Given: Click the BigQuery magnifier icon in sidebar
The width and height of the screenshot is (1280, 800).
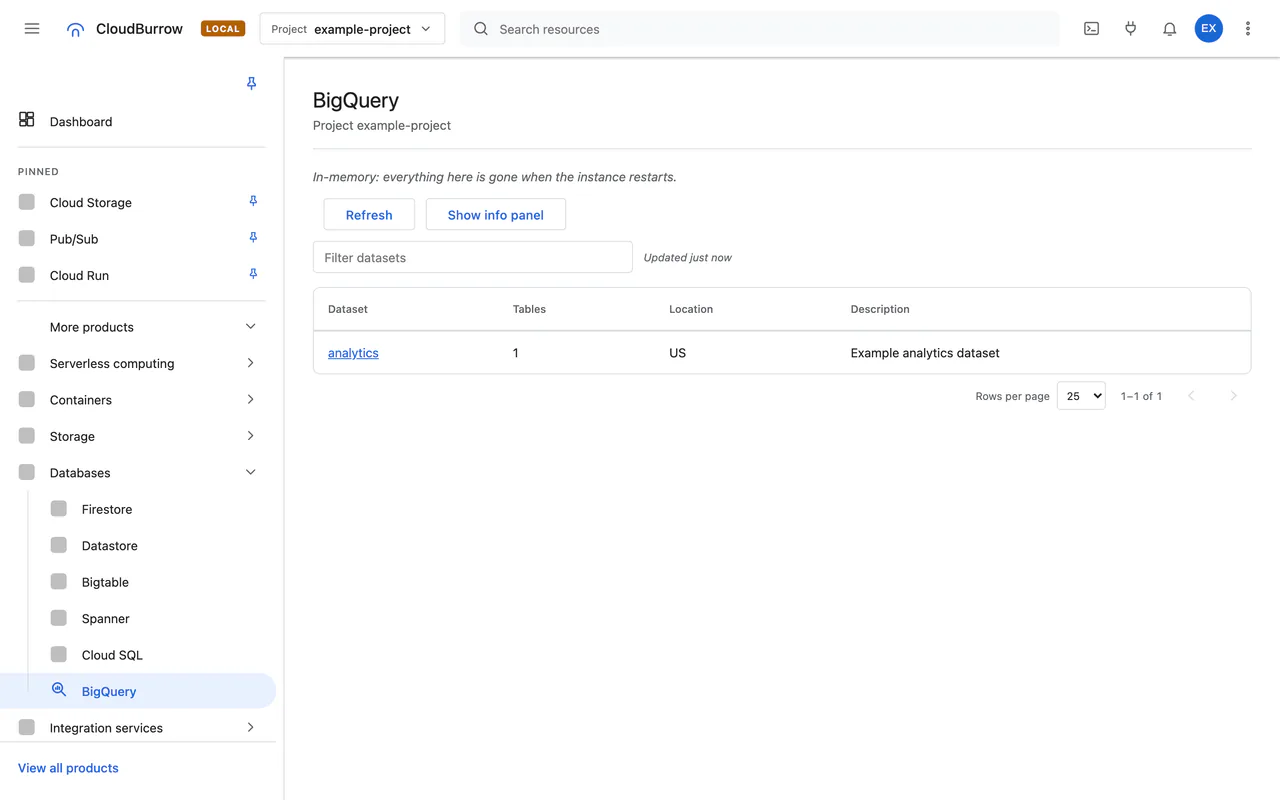Looking at the screenshot, I should 59,690.
